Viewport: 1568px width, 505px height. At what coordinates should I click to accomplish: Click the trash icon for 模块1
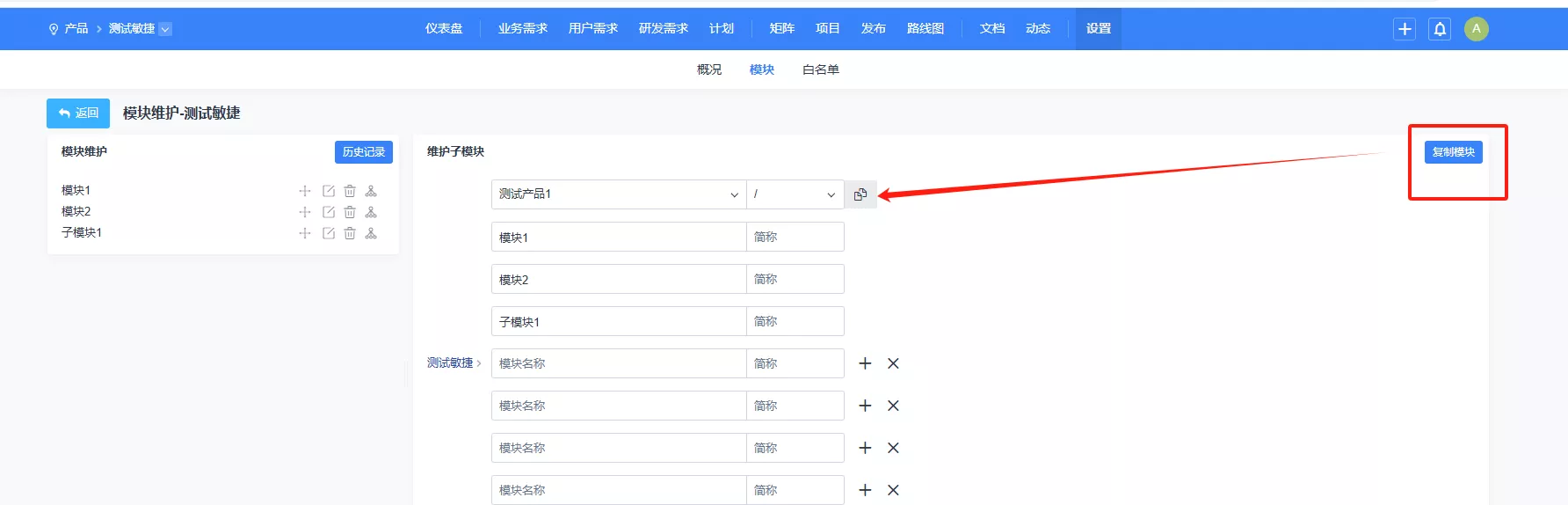[350, 191]
